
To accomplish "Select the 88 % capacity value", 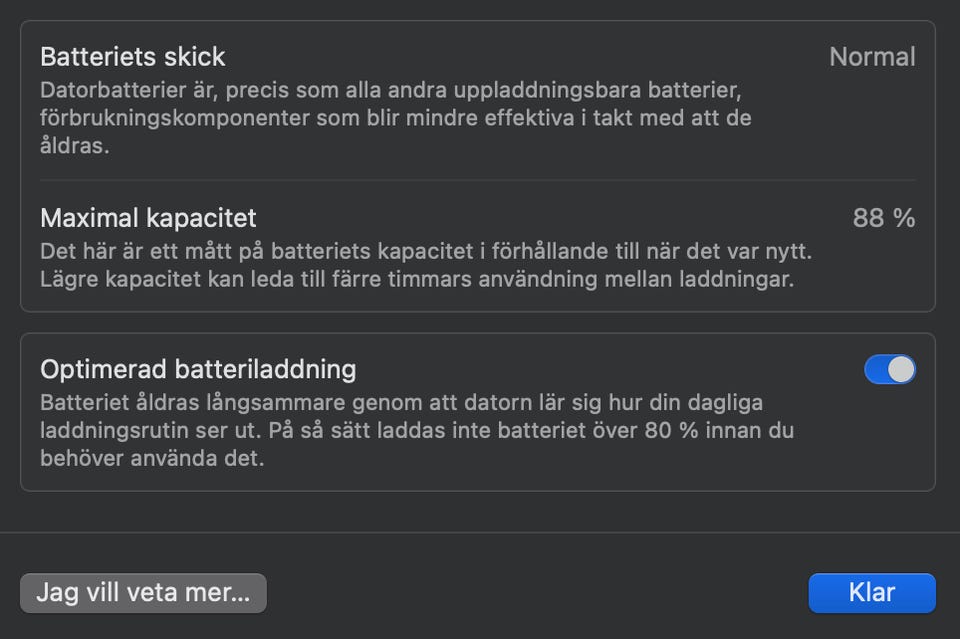I will pos(883,218).
